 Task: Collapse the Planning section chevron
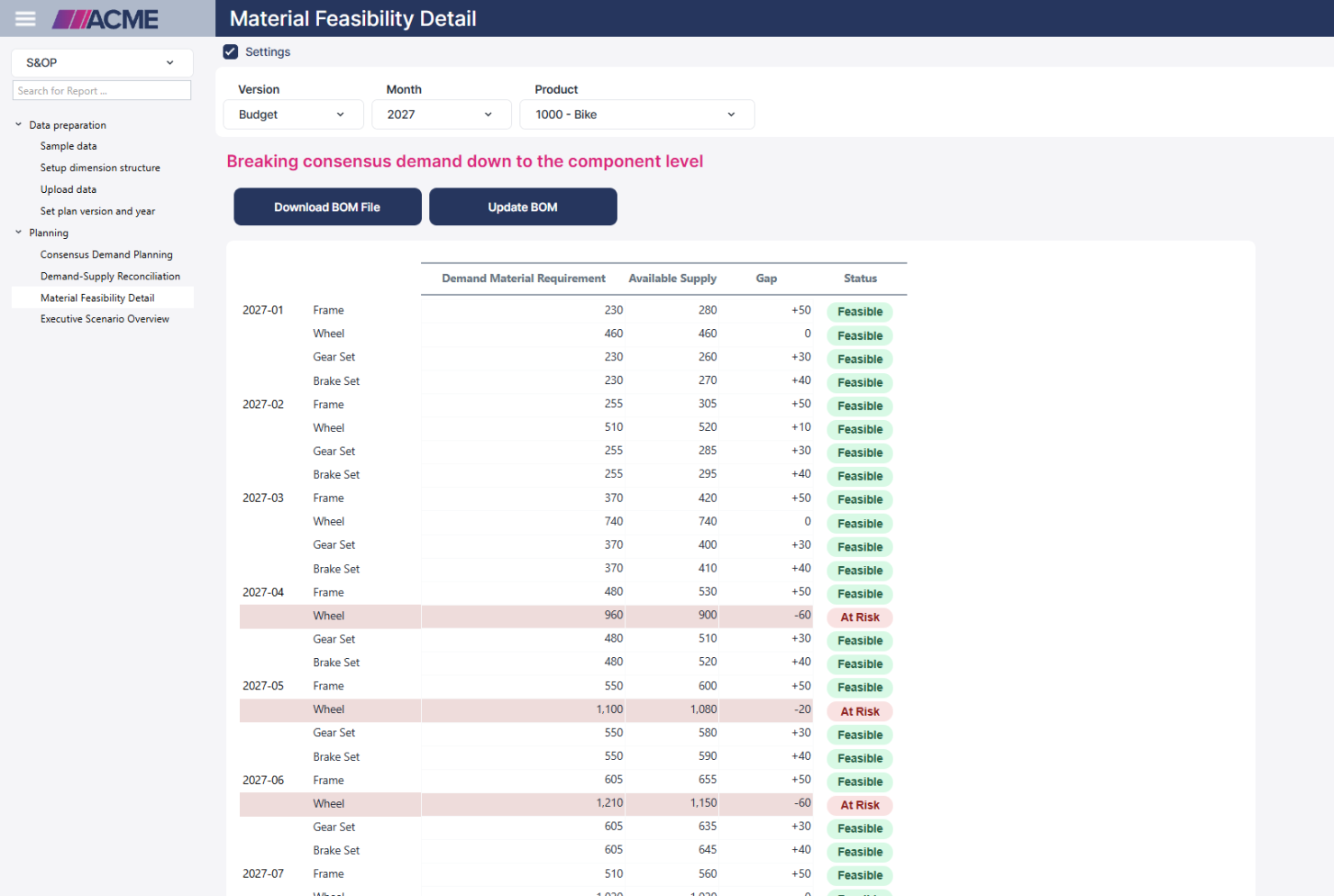pyautogui.click(x=18, y=233)
